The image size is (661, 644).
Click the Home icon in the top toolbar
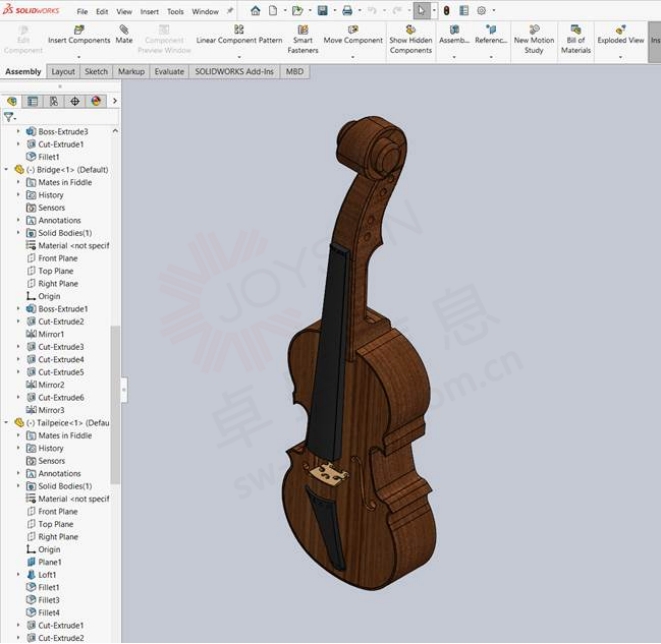click(255, 11)
